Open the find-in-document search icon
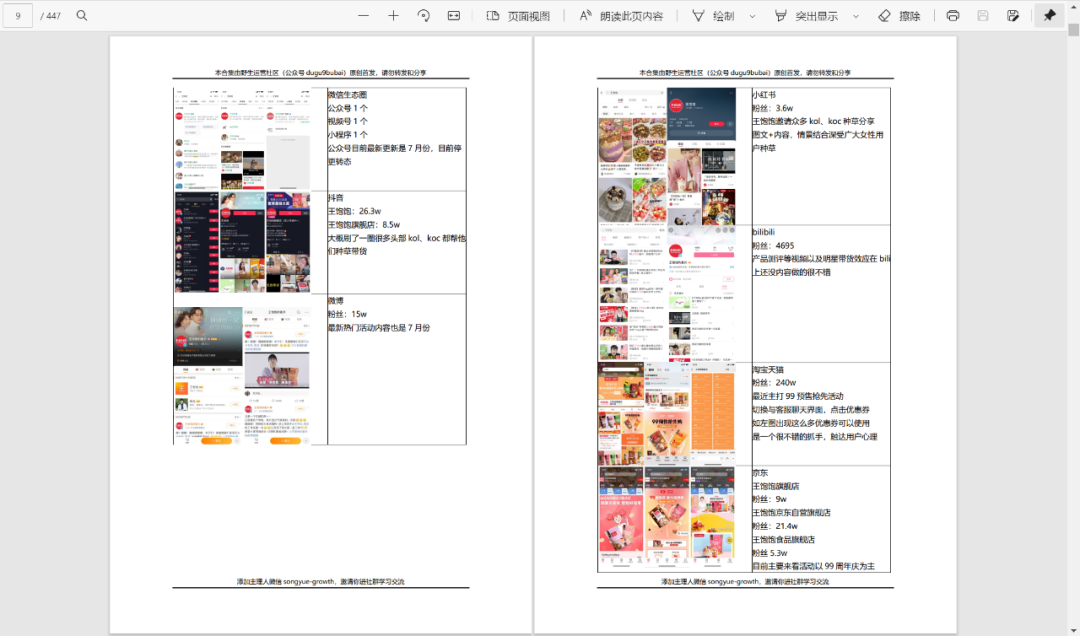Image resolution: width=1080 pixels, height=636 pixels. (82, 15)
